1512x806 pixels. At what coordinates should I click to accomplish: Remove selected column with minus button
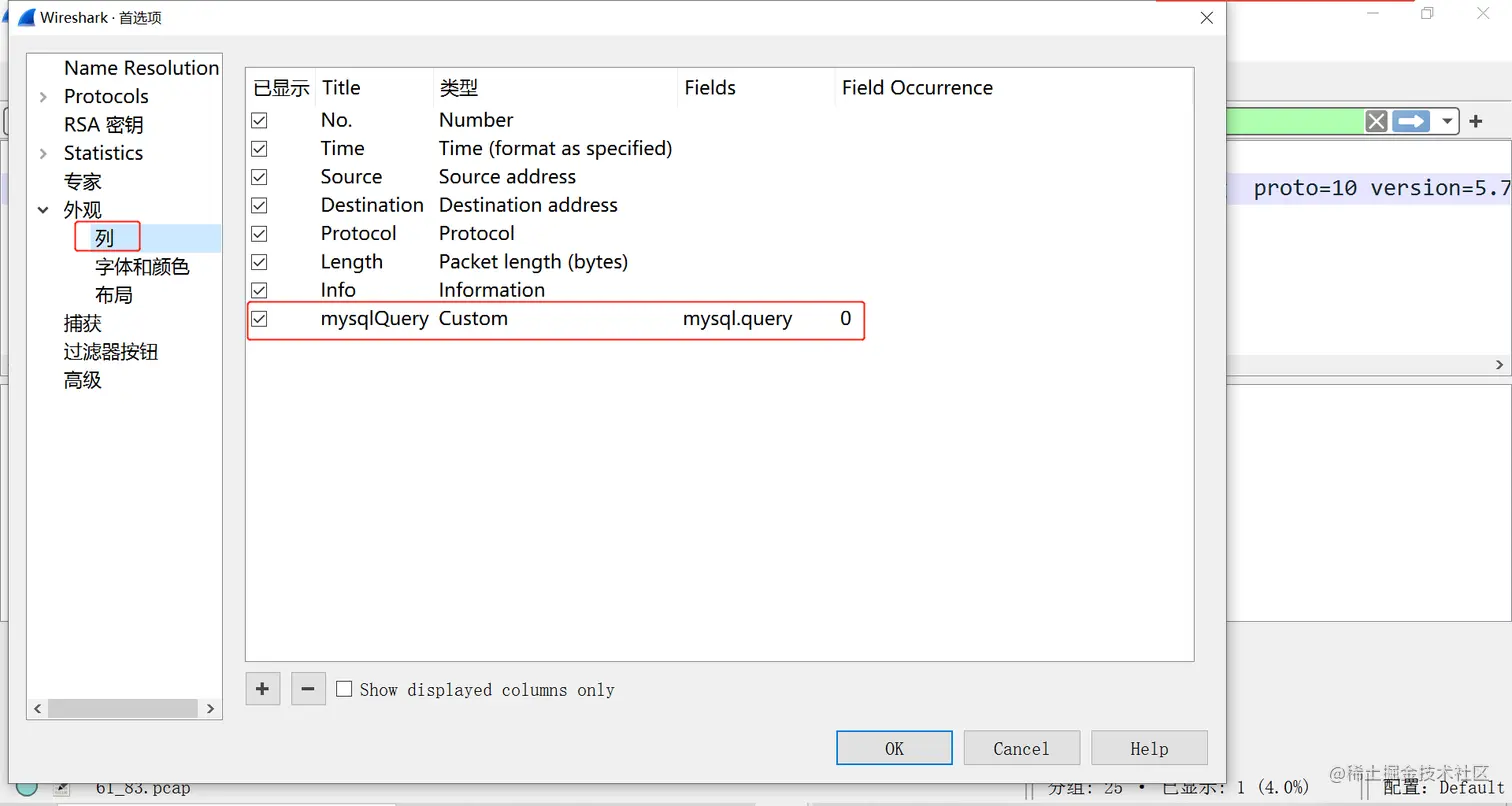308,689
